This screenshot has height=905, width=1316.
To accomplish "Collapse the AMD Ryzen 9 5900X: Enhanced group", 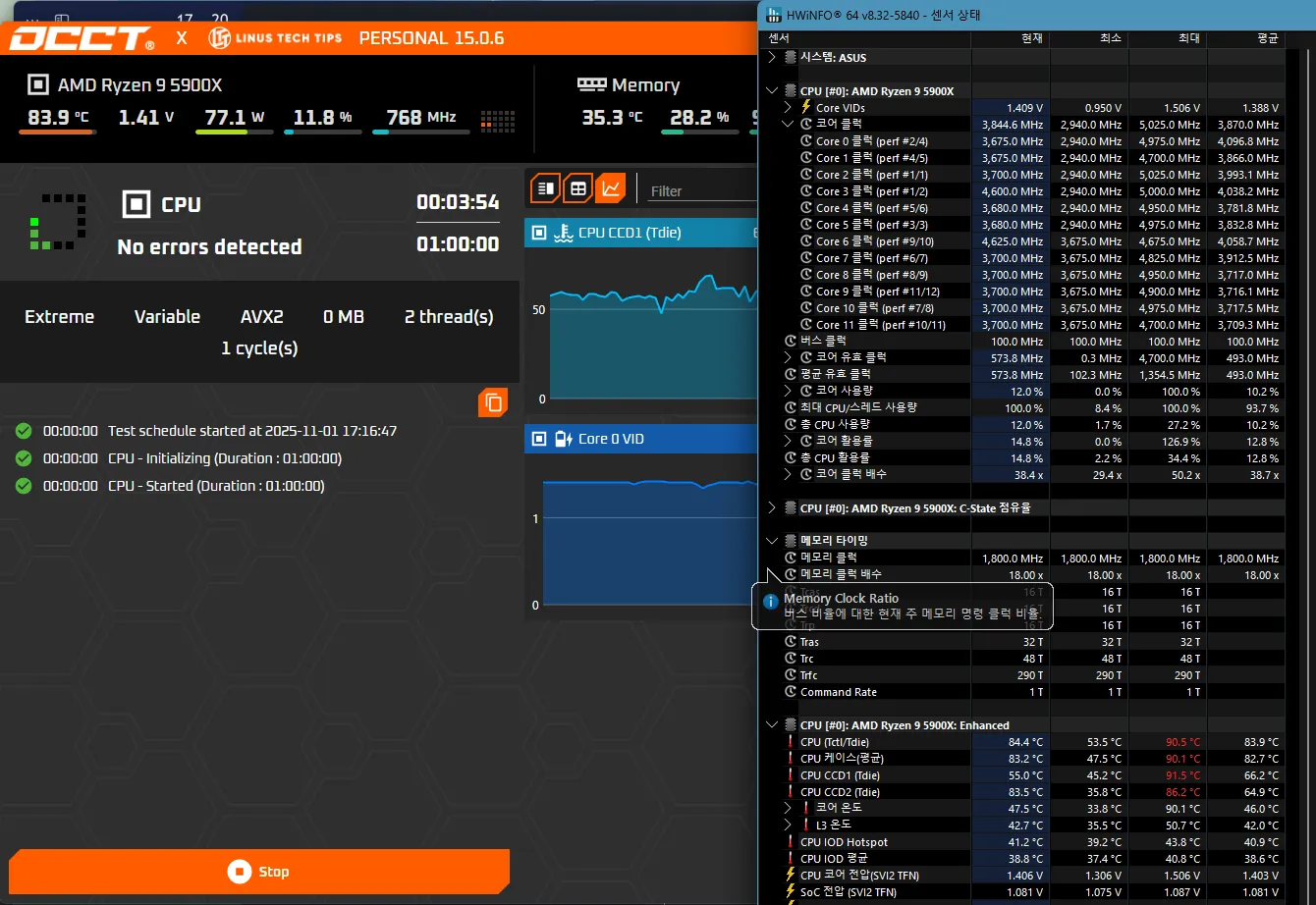I will click(772, 725).
